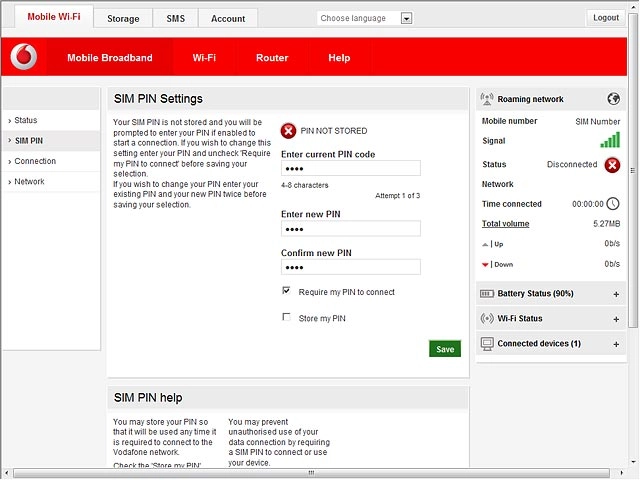
Task: Click the roaming network antenna icon
Action: tap(487, 99)
